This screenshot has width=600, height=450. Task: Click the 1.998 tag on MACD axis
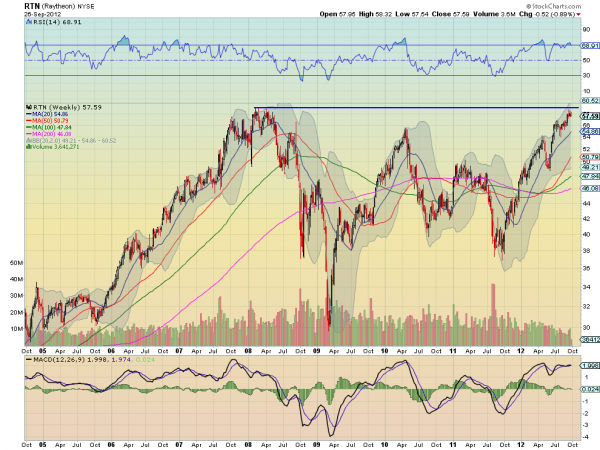pyautogui.click(x=590, y=365)
